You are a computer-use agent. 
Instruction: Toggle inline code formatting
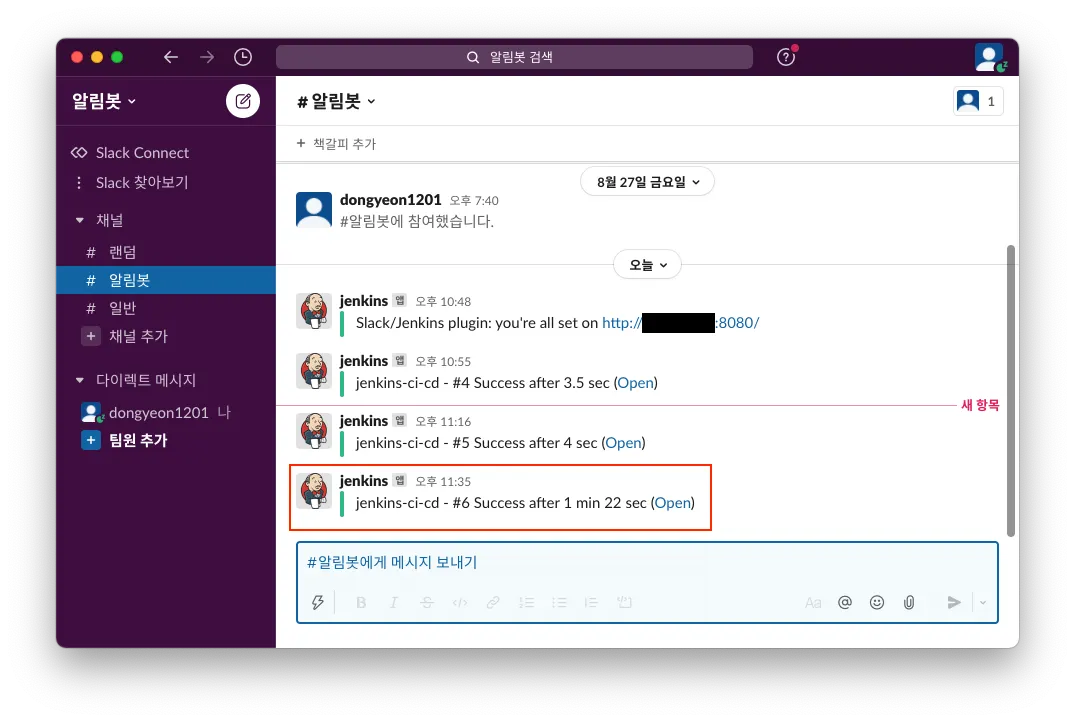click(459, 602)
